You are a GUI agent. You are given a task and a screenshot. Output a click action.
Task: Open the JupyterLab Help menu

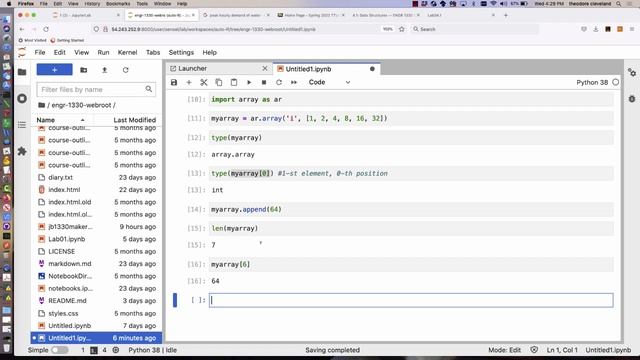pyautogui.click(x=209, y=52)
